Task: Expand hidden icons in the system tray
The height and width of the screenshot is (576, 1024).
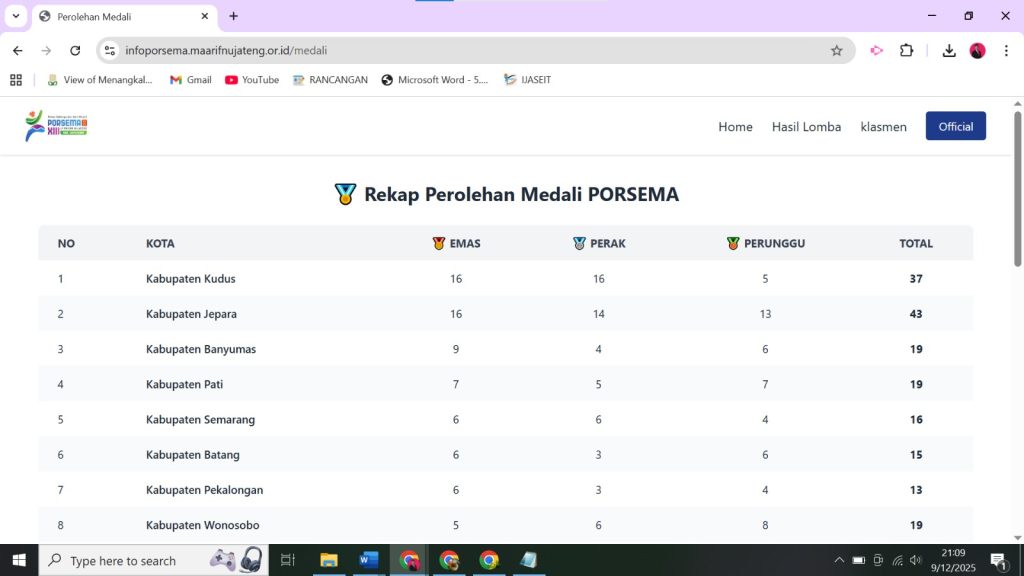Action: [x=838, y=560]
